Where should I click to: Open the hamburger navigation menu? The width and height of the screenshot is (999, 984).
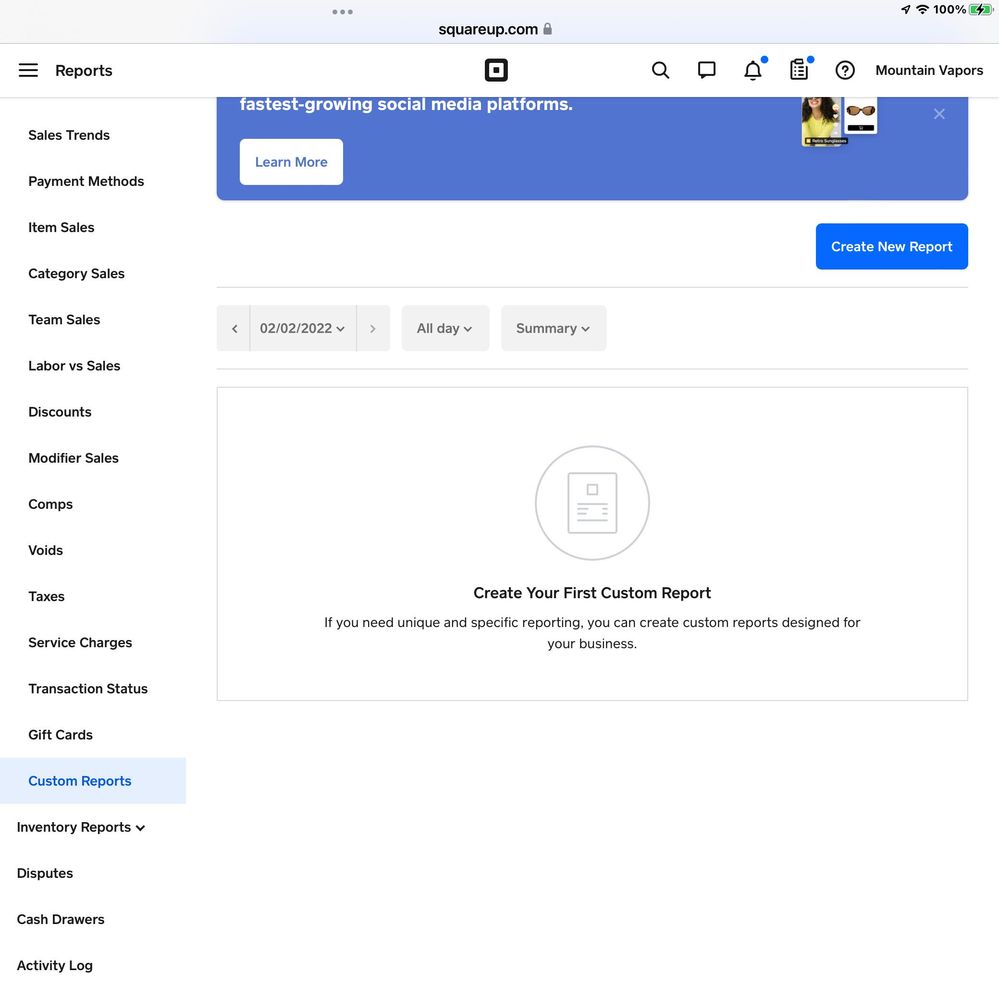pyautogui.click(x=28, y=70)
